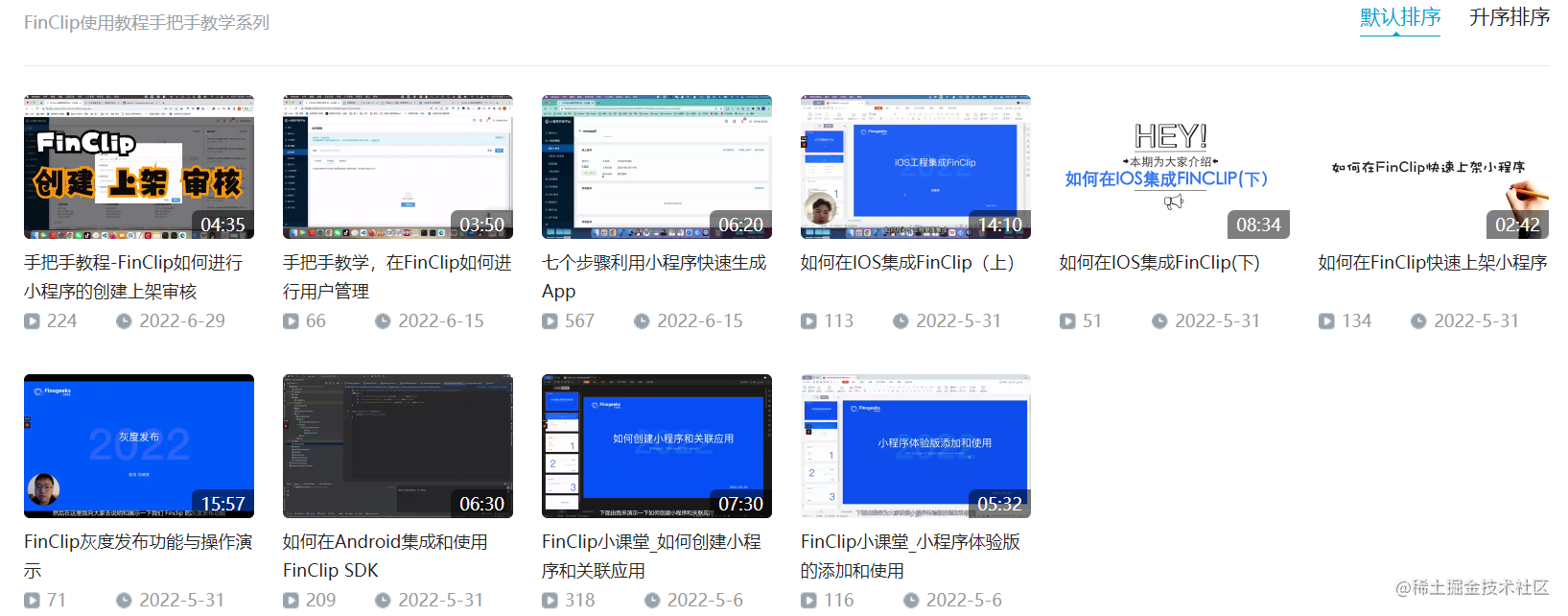The height and width of the screenshot is (616, 1568).
Task: Open the 03:50 用户管理 video thumbnail
Action: point(398,167)
